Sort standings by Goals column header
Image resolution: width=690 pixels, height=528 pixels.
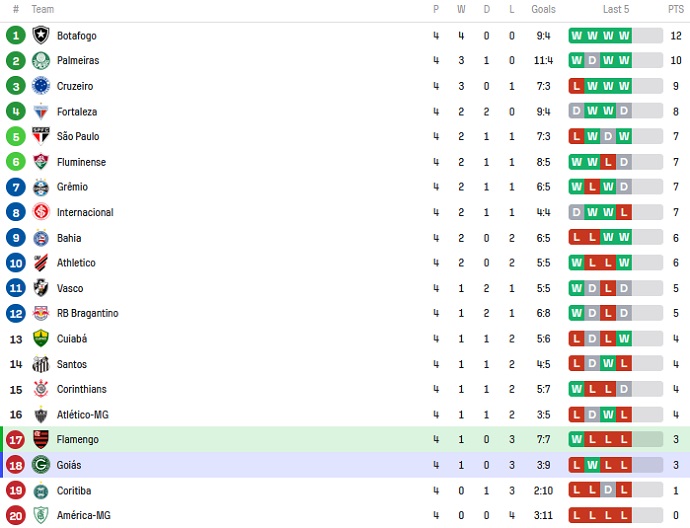543,9
